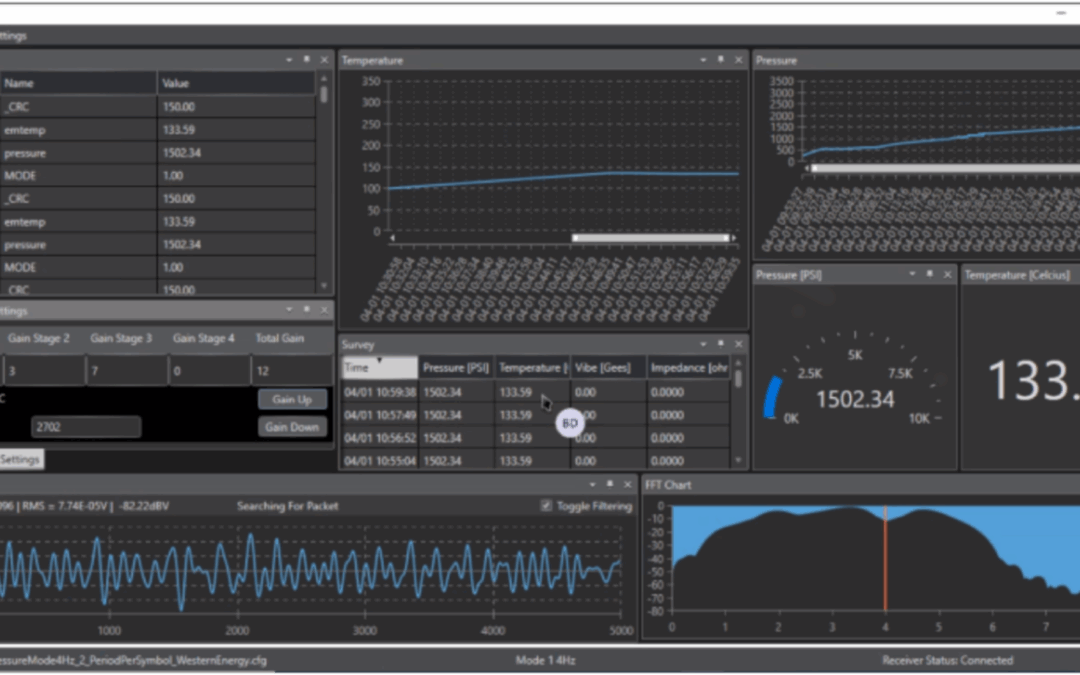The image size is (1080, 675).
Task: Pin the top-left Settings panel
Action: tap(306, 59)
